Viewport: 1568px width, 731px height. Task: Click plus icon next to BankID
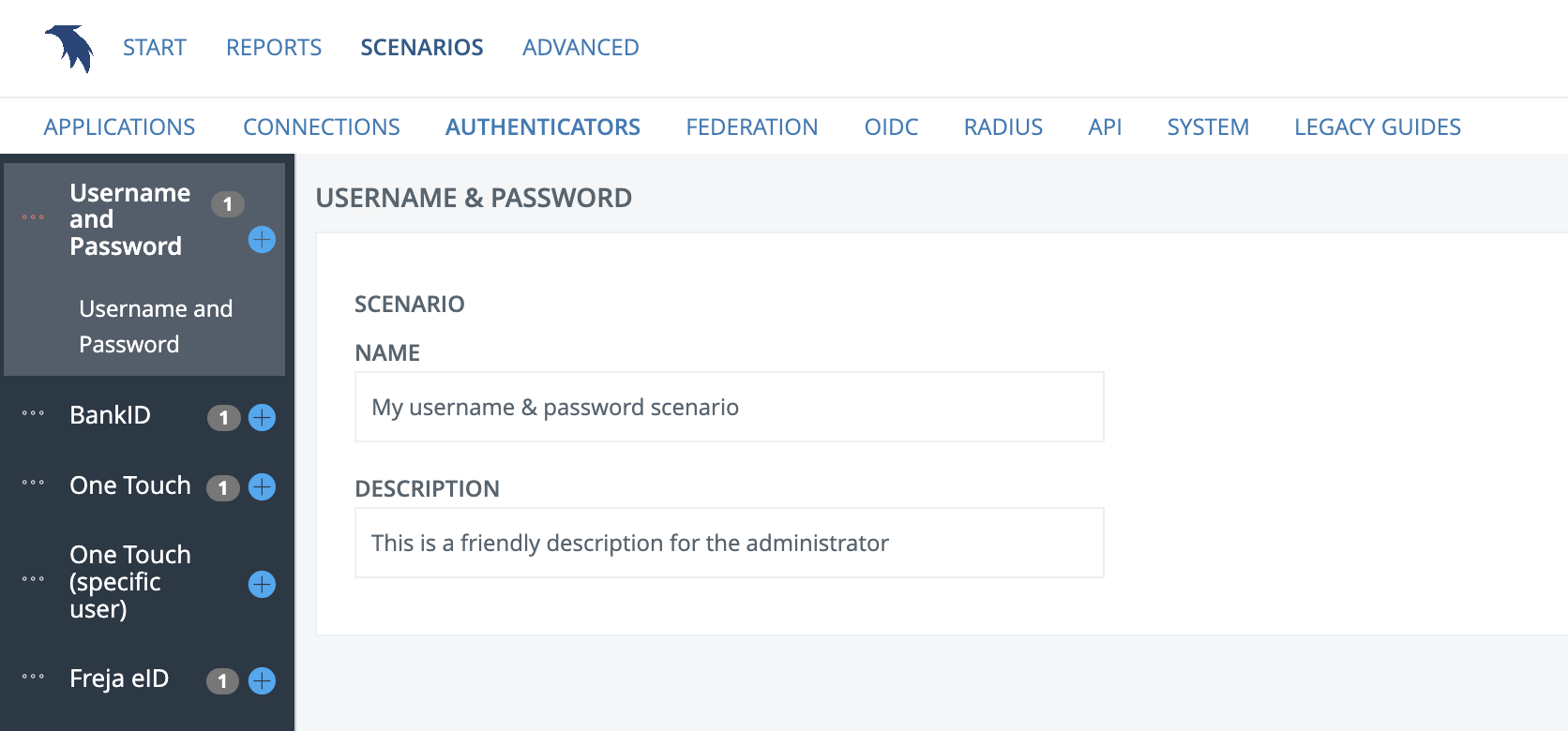pyautogui.click(x=262, y=417)
